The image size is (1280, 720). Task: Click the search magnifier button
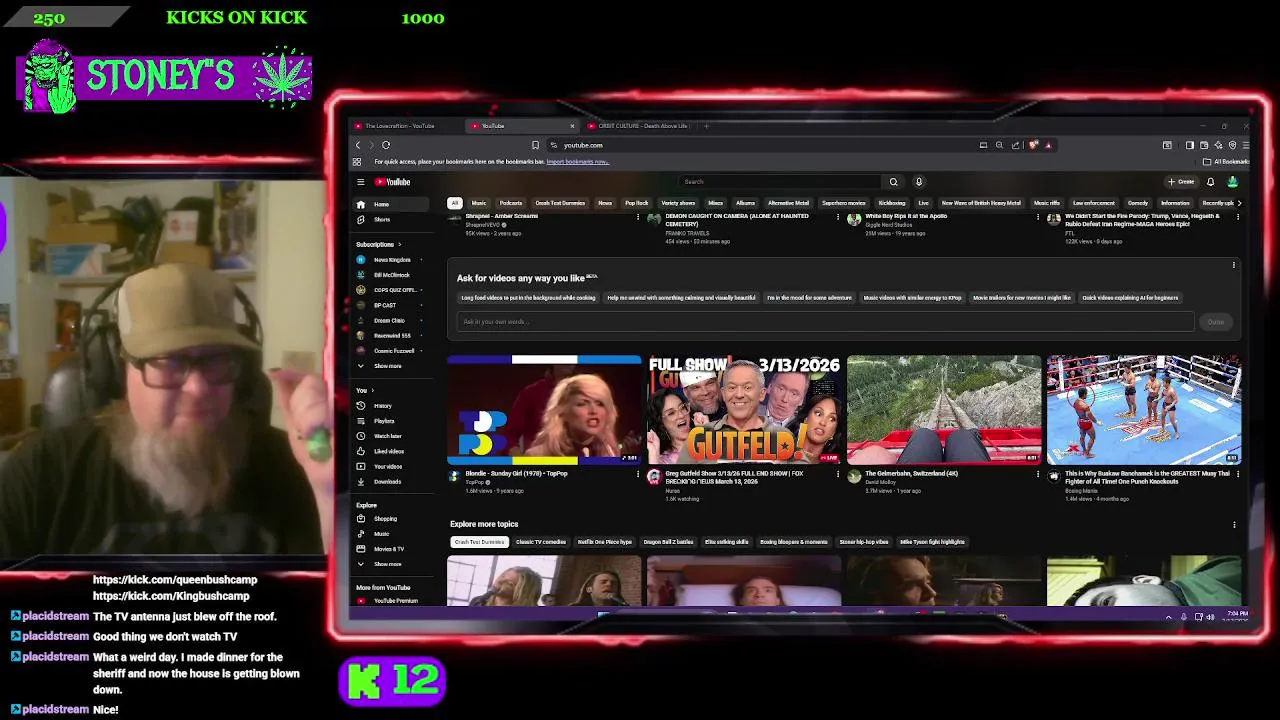893,182
